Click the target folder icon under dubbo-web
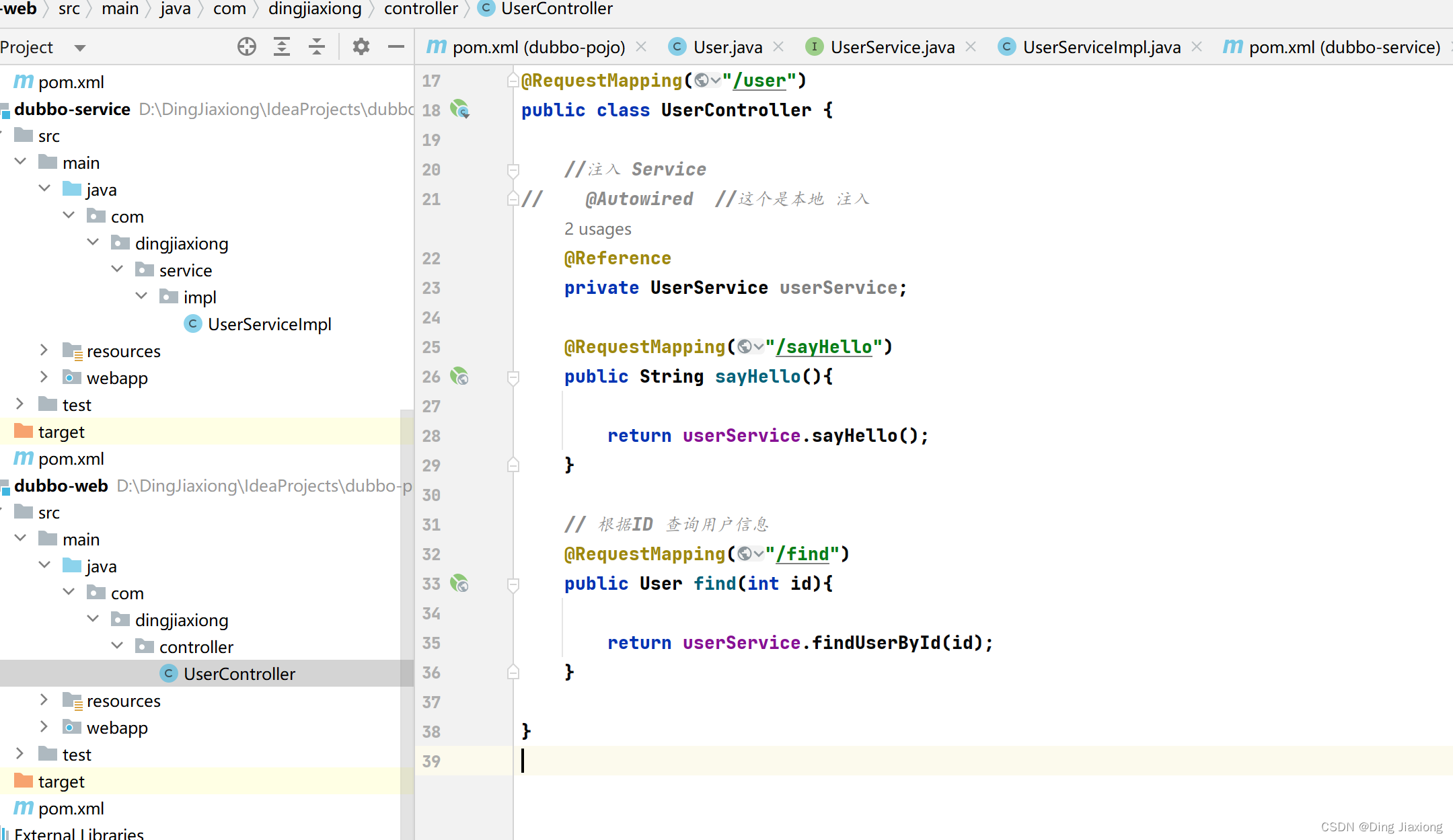 pyautogui.click(x=24, y=781)
